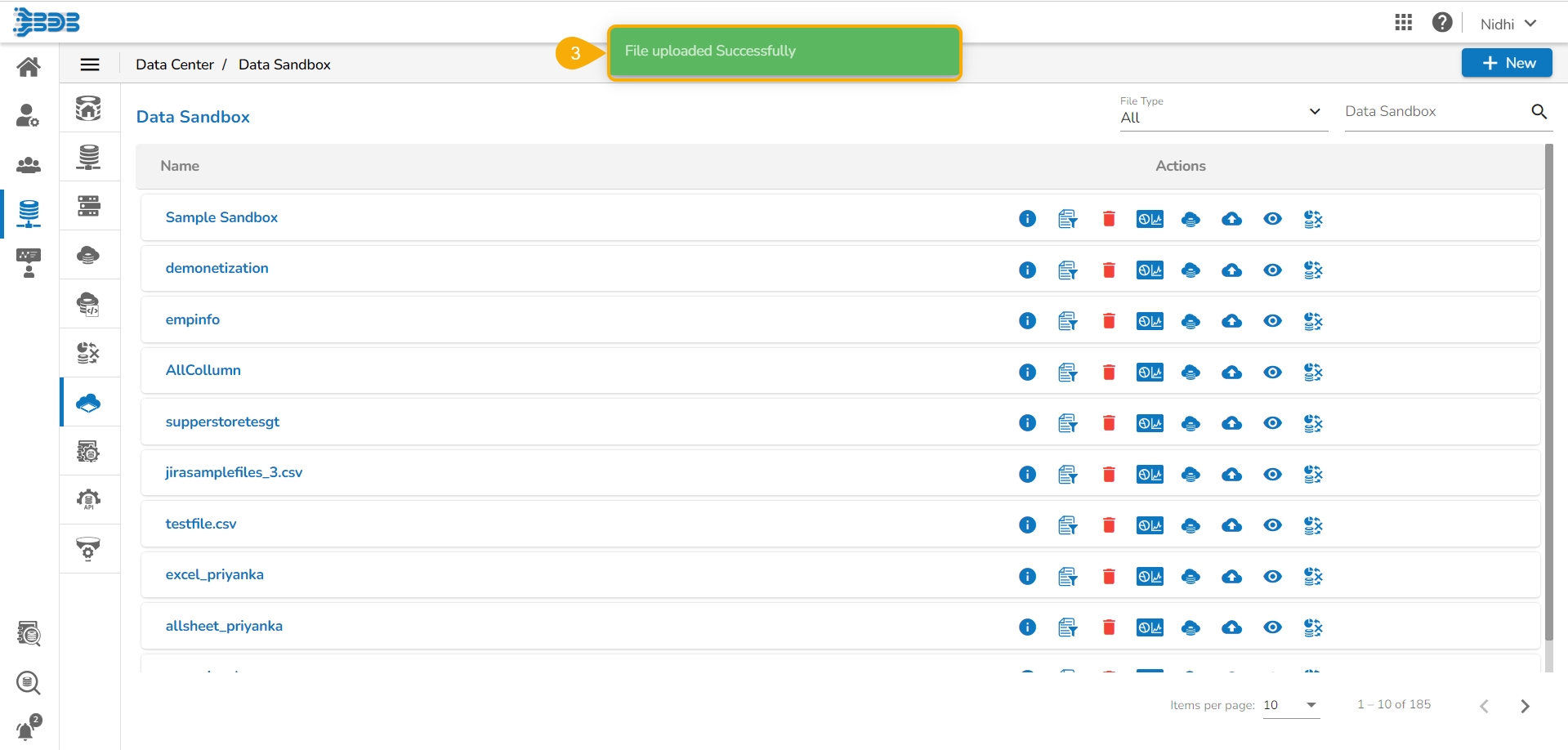The height and width of the screenshot is (750, 1568).
Task: Click the info icon for Sample Sandbox
Action: pyautogui.click(x=1027, y=219)
